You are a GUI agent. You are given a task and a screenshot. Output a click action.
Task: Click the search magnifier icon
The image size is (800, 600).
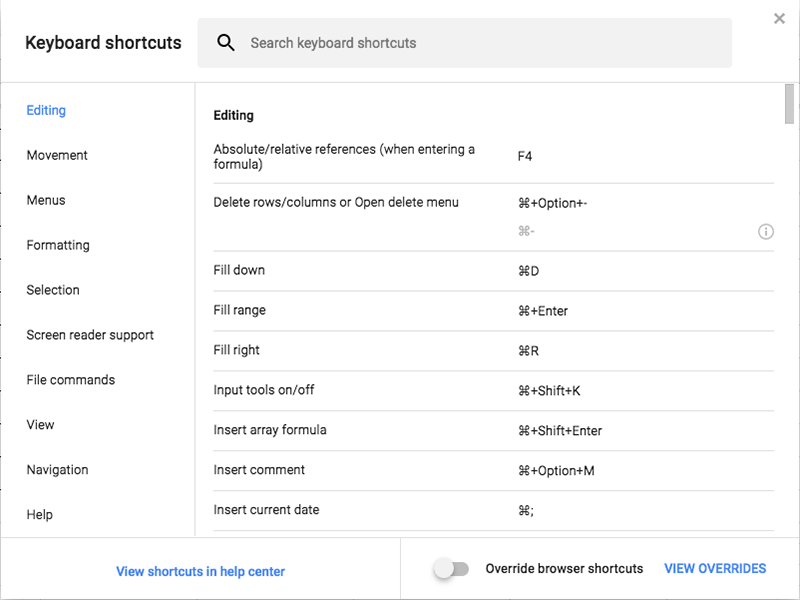226,43
